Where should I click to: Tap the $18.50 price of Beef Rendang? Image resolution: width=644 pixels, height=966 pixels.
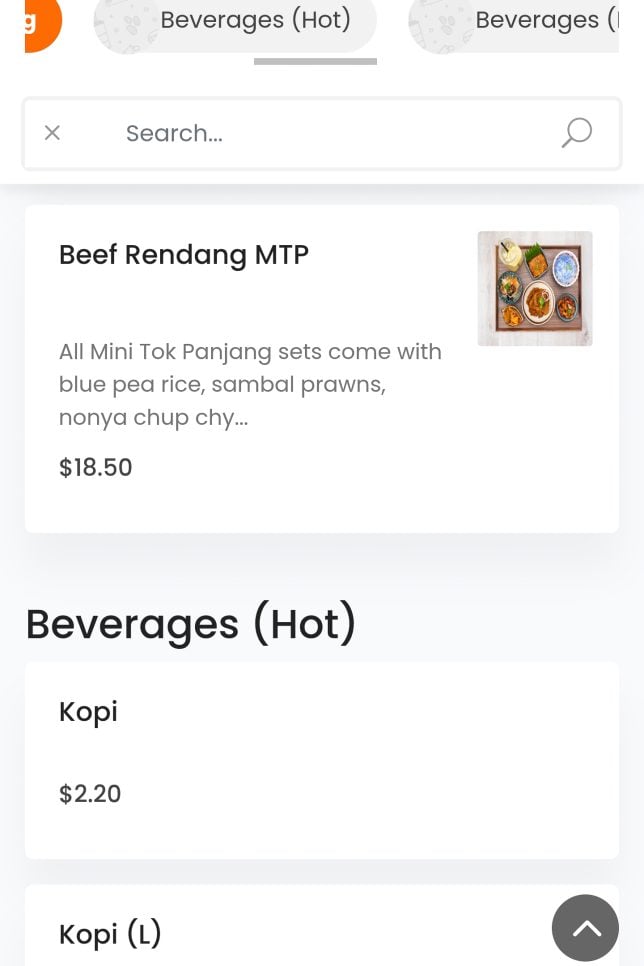[x=96, y=468]
